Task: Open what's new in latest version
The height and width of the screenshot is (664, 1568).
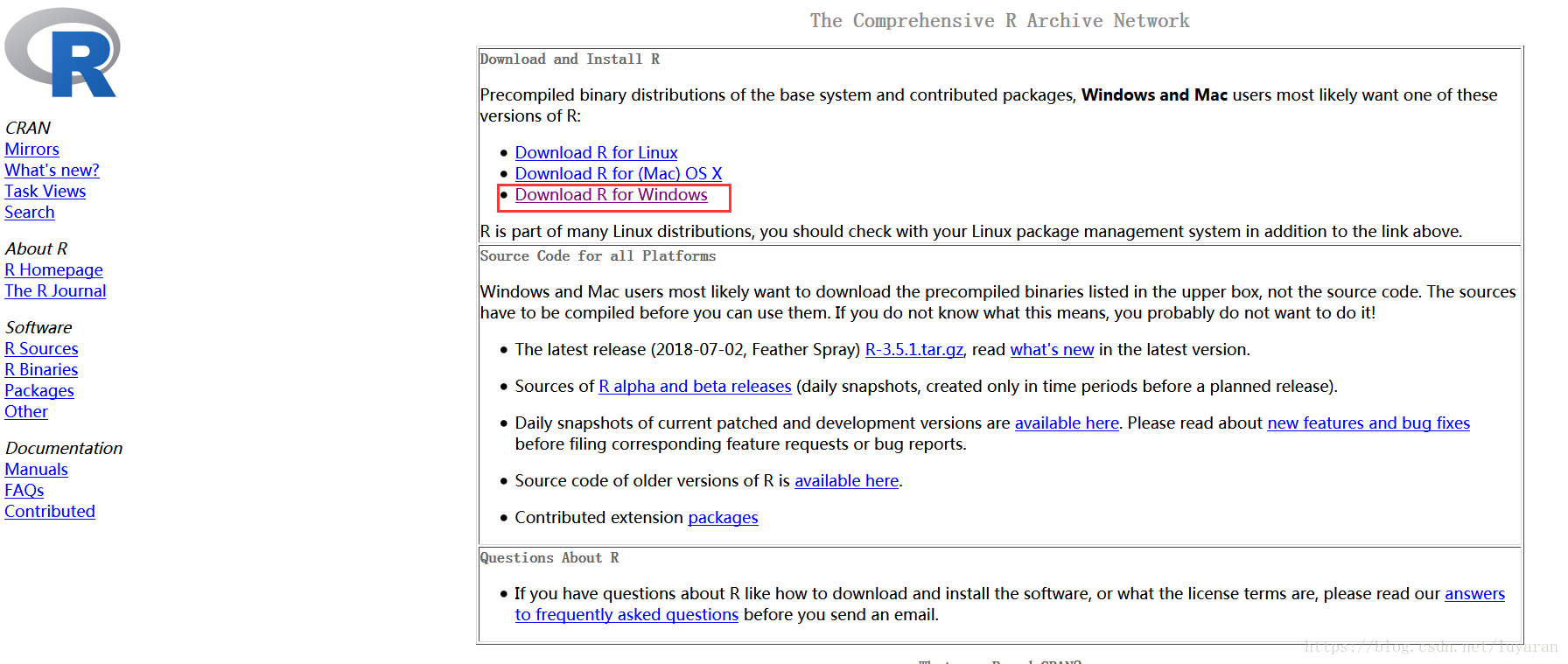Action: [1052, 350]
